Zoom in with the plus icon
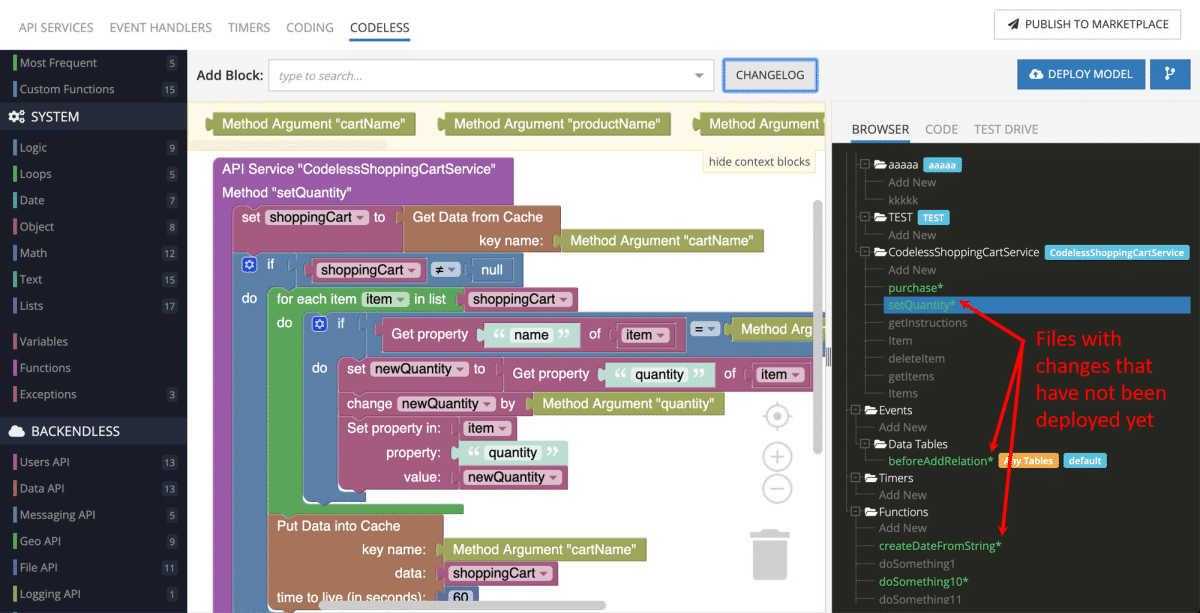 777,457
